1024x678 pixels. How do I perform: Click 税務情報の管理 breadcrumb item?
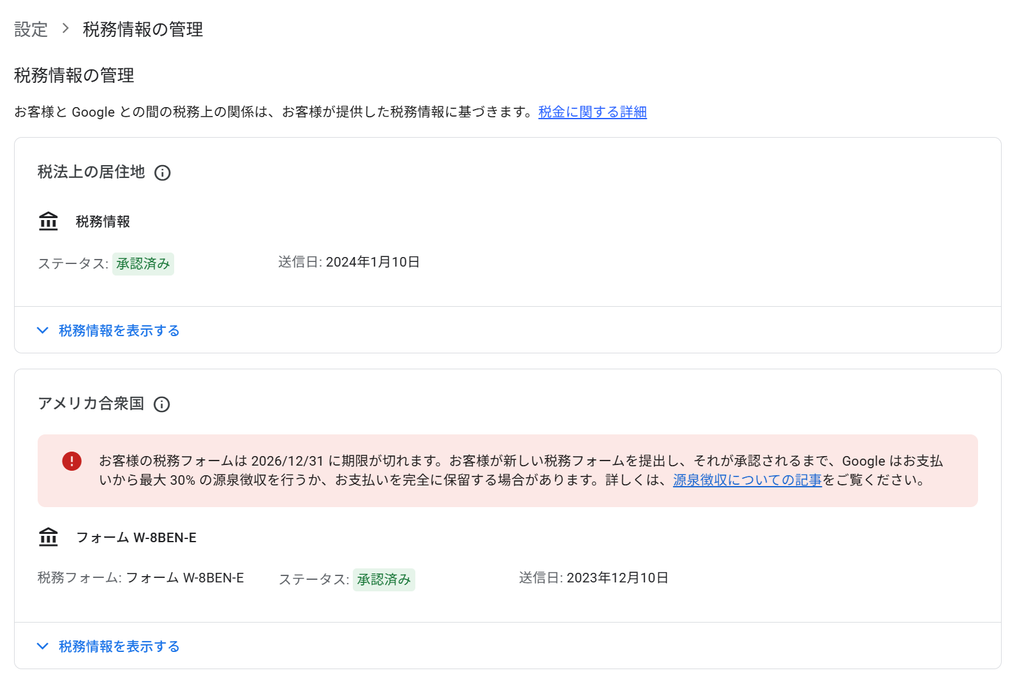[x=142, y=29]
